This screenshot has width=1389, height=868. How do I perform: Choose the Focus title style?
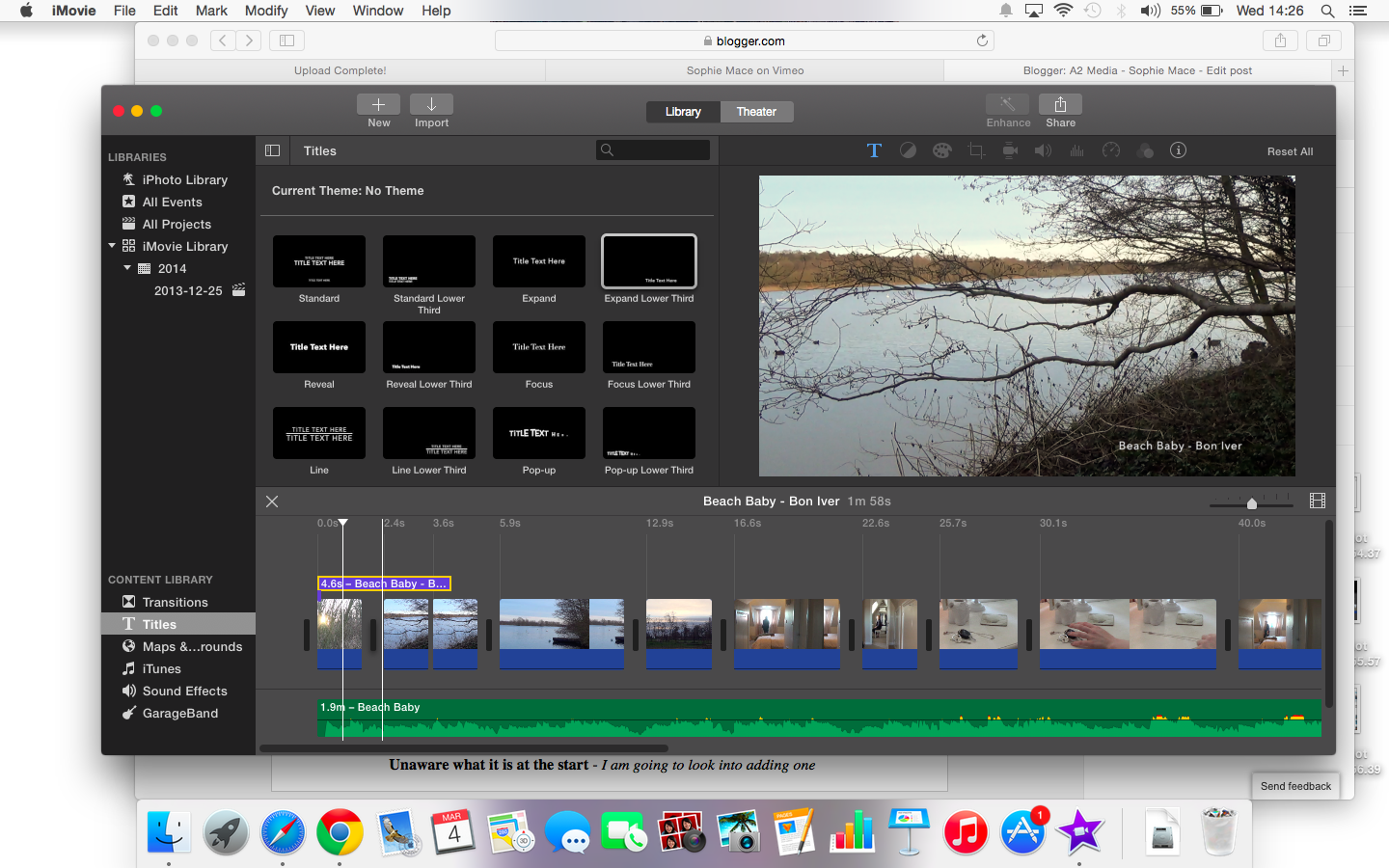pos(539,347)
